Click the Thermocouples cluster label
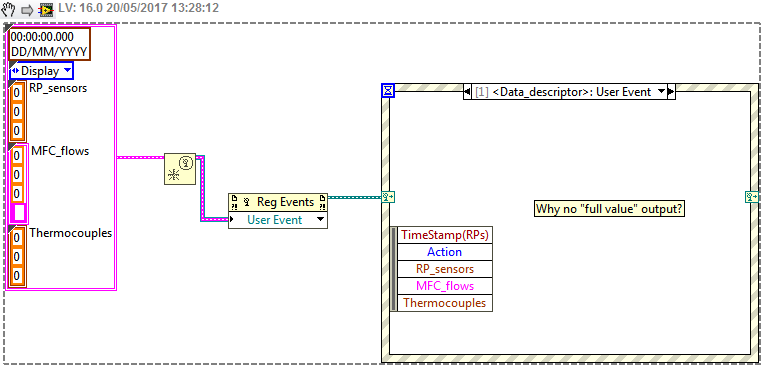The image size is (764, 368). [x=71, y=233]
